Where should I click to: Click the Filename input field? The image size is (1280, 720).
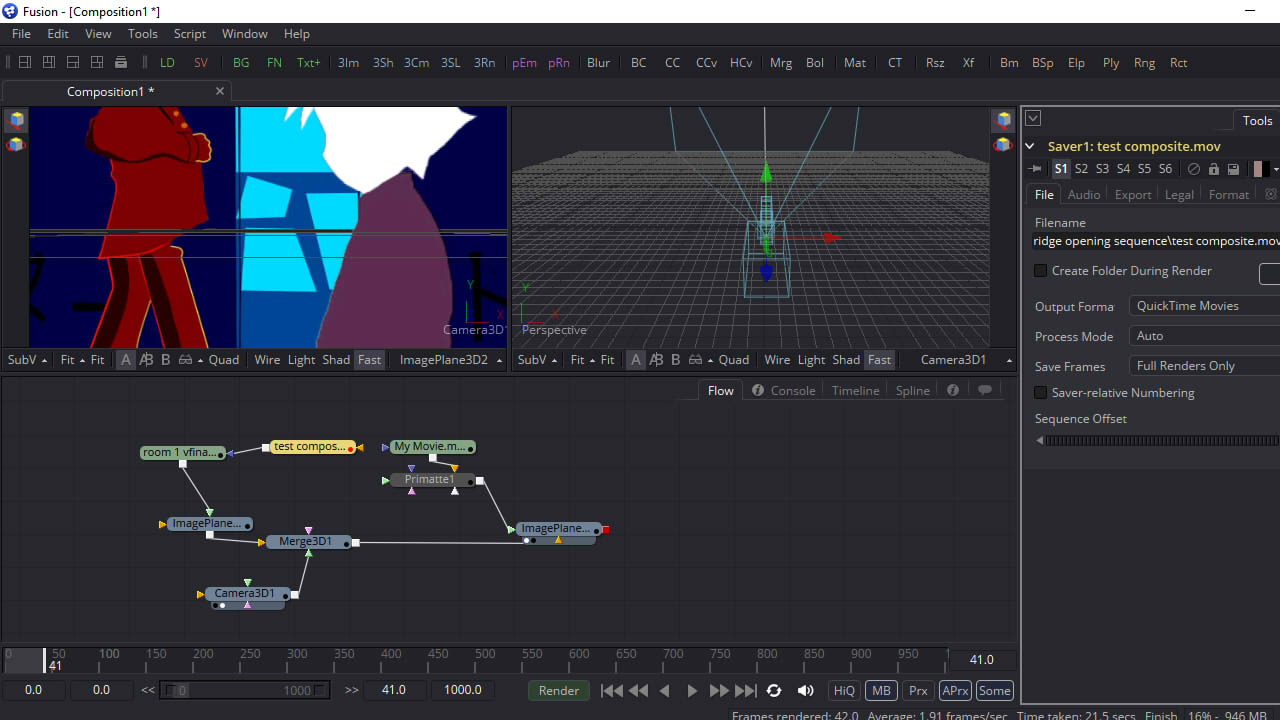[x=1156, y=241]
